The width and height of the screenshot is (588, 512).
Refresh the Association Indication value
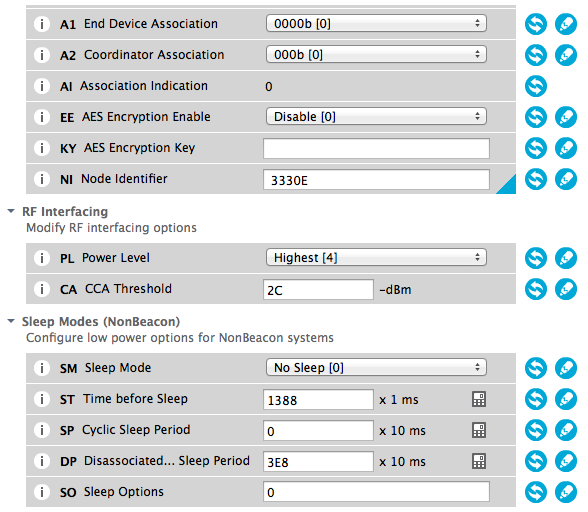(x=536, y=86)
